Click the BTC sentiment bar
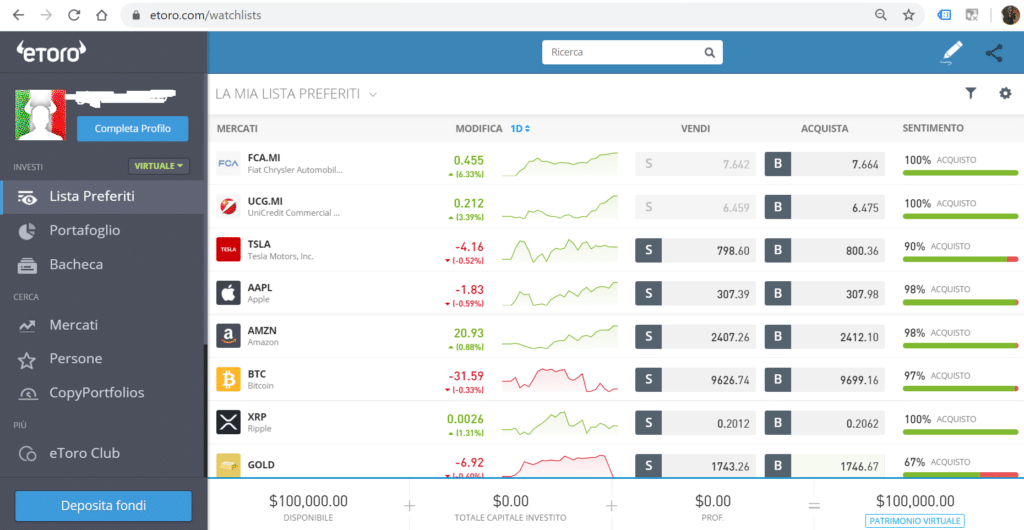This screenshot has height=530, width=1024. coord(961,388)
